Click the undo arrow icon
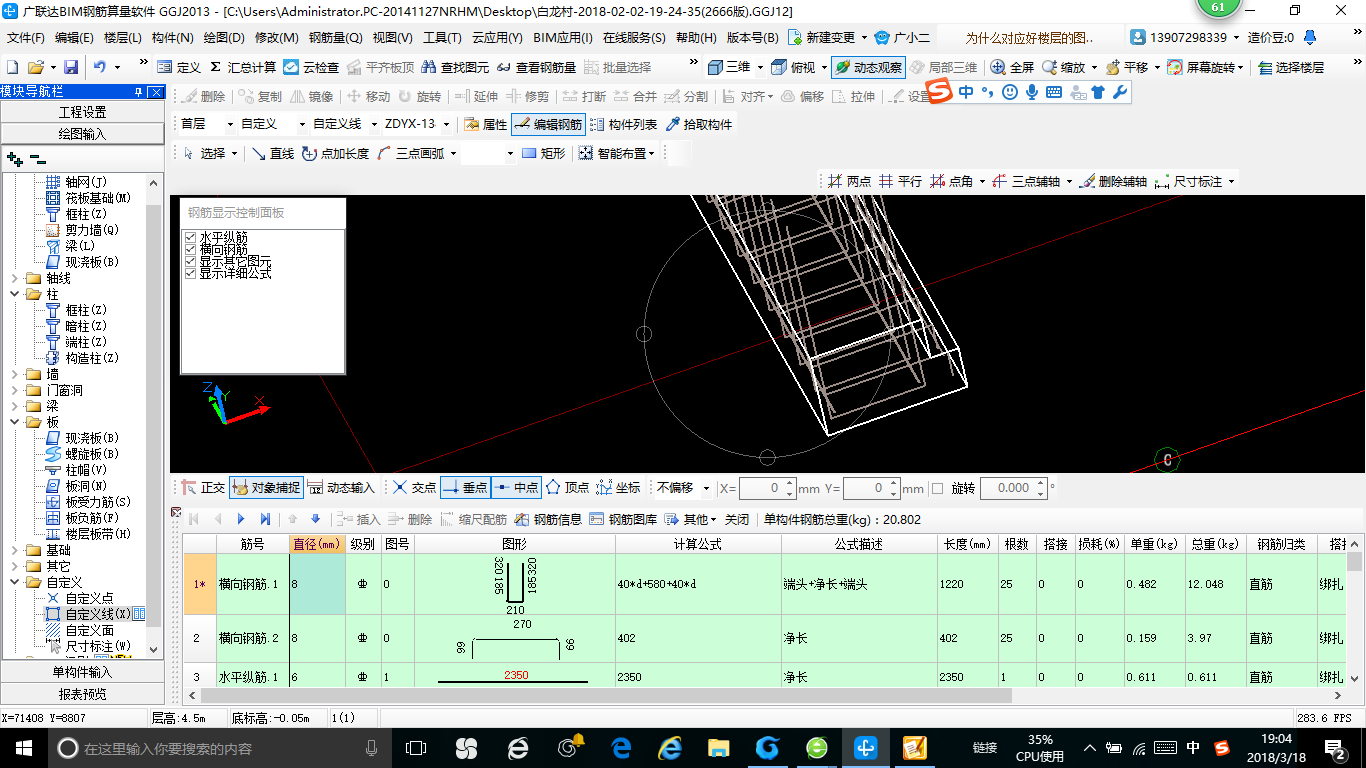 [x=100, y=67]
